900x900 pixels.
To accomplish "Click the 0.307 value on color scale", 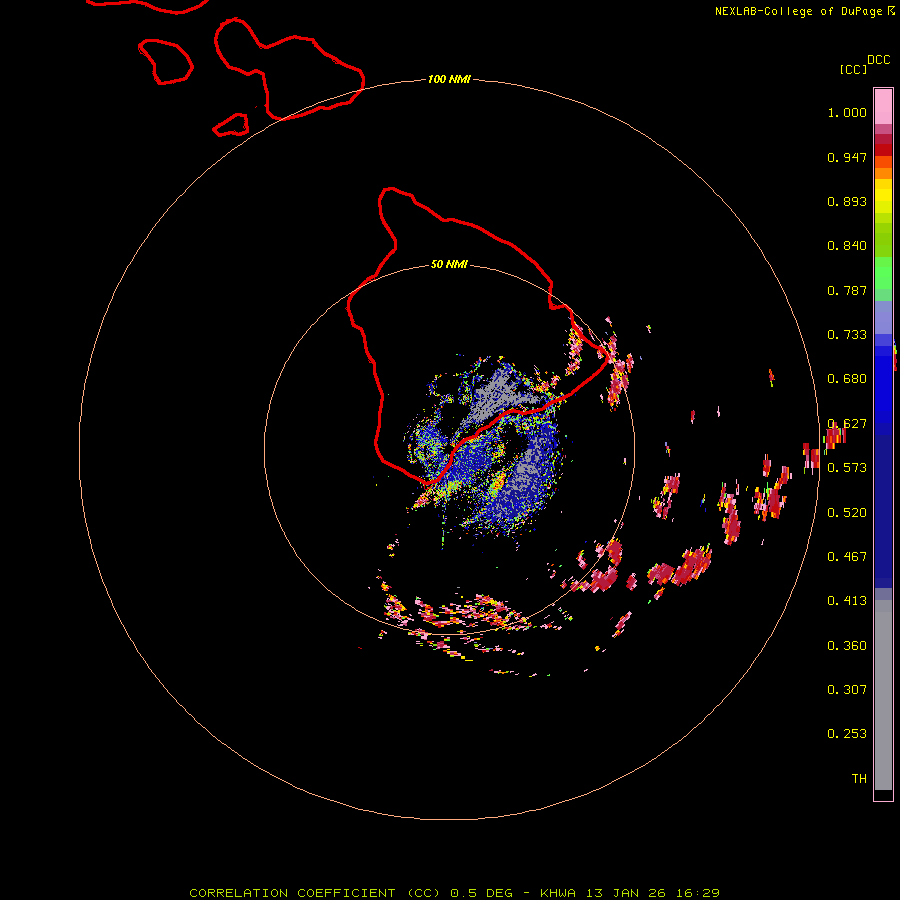I will (x=847, y=690).
